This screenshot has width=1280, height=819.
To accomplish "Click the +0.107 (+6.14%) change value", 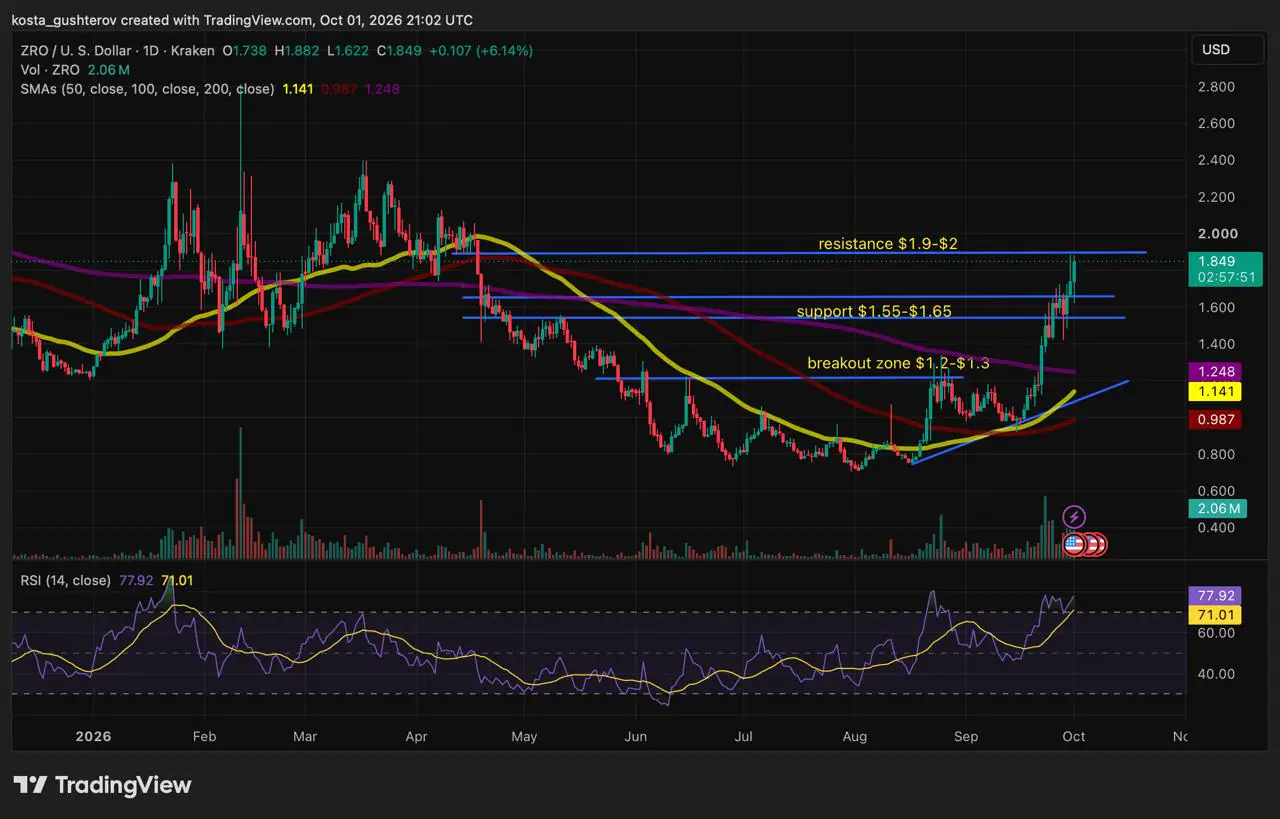I will point(481,50).
